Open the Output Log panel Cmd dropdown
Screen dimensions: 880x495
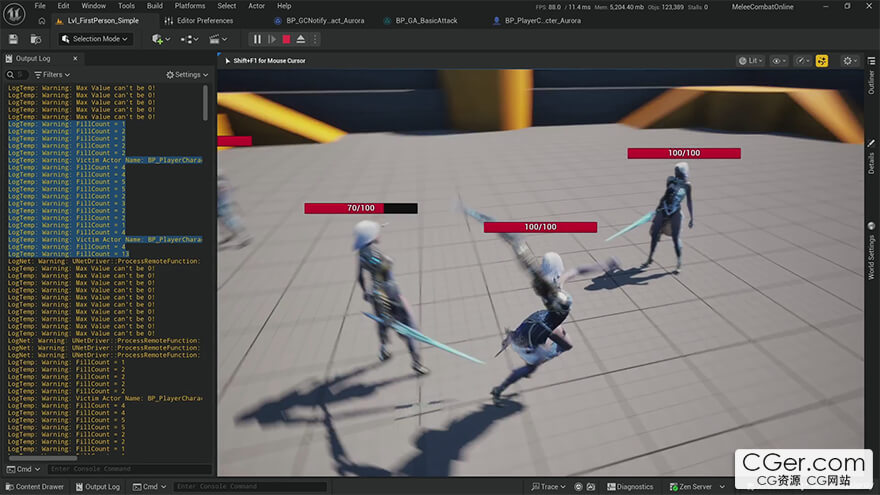coord(24,469)
